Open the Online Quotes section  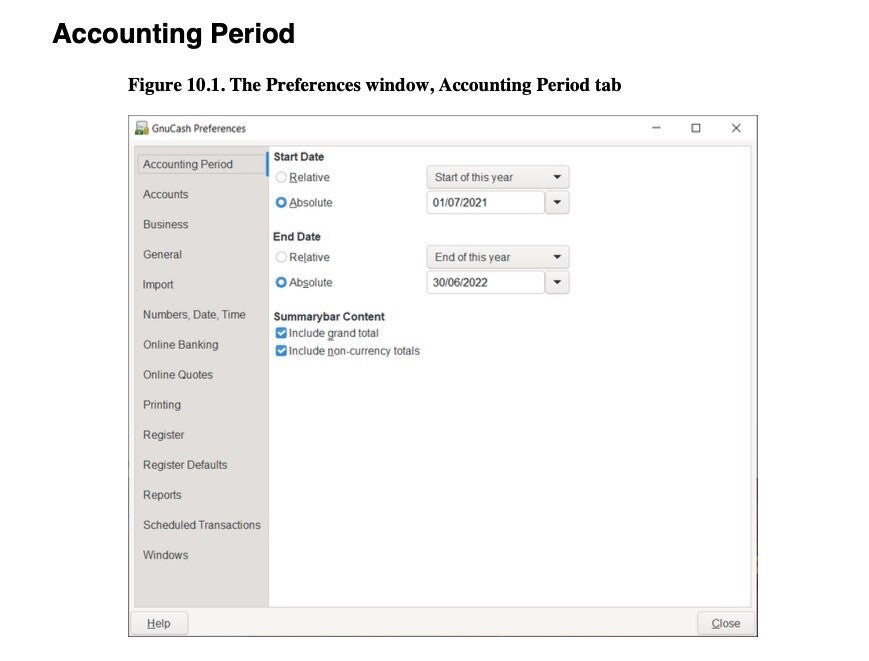[x=178, y=374]
